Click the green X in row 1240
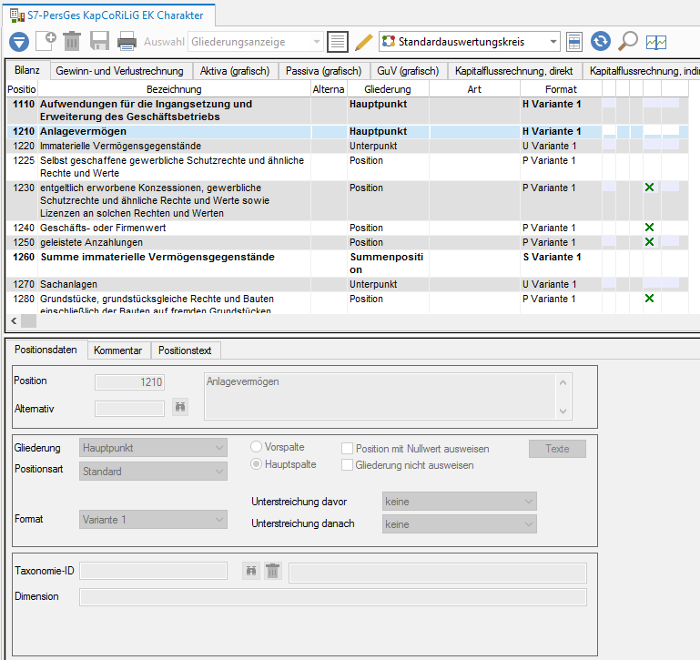The image size is (700, 660). click(650, 227)
